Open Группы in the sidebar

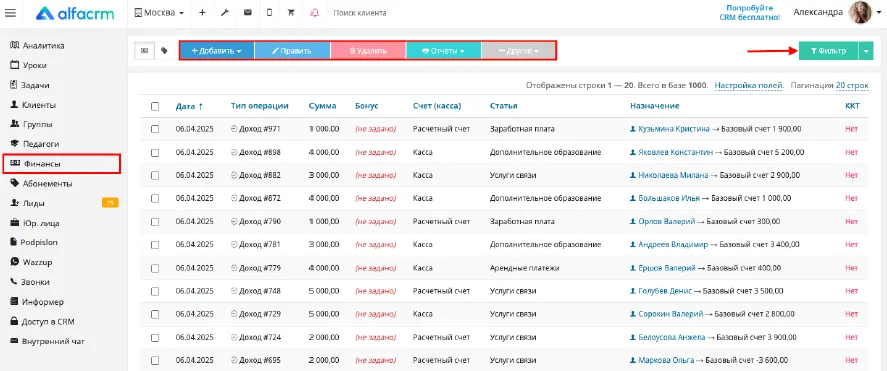point(32,124)
